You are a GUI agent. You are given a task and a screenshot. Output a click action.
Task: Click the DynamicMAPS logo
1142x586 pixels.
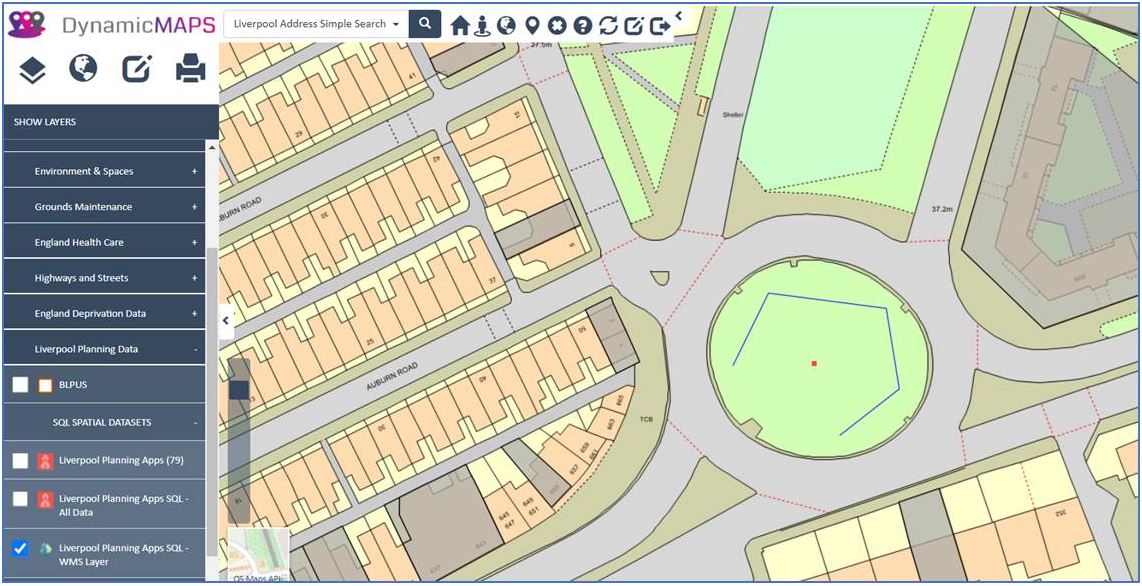click(x=111, y=25)
